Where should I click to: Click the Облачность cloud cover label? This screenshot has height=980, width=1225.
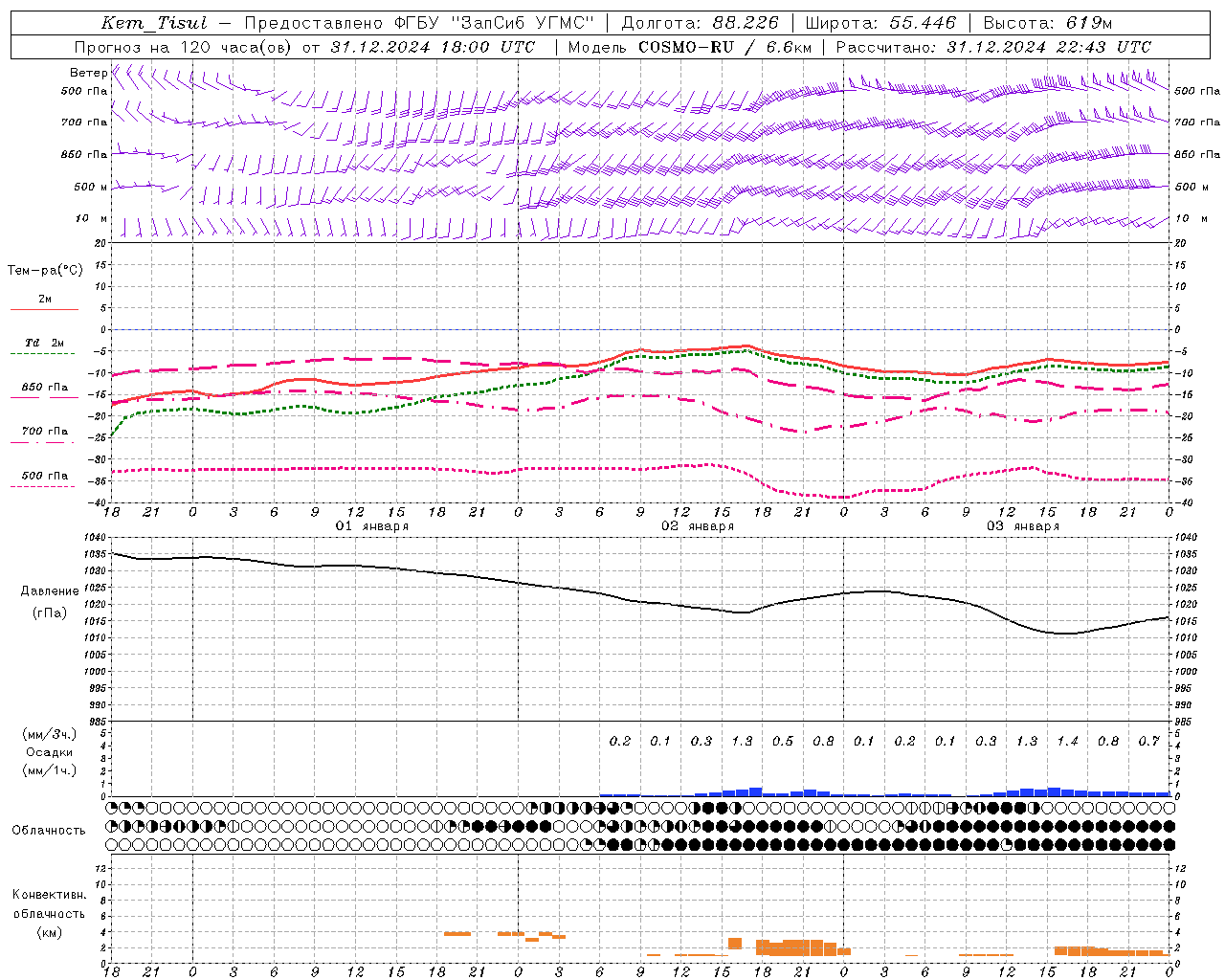pos(49,830)
